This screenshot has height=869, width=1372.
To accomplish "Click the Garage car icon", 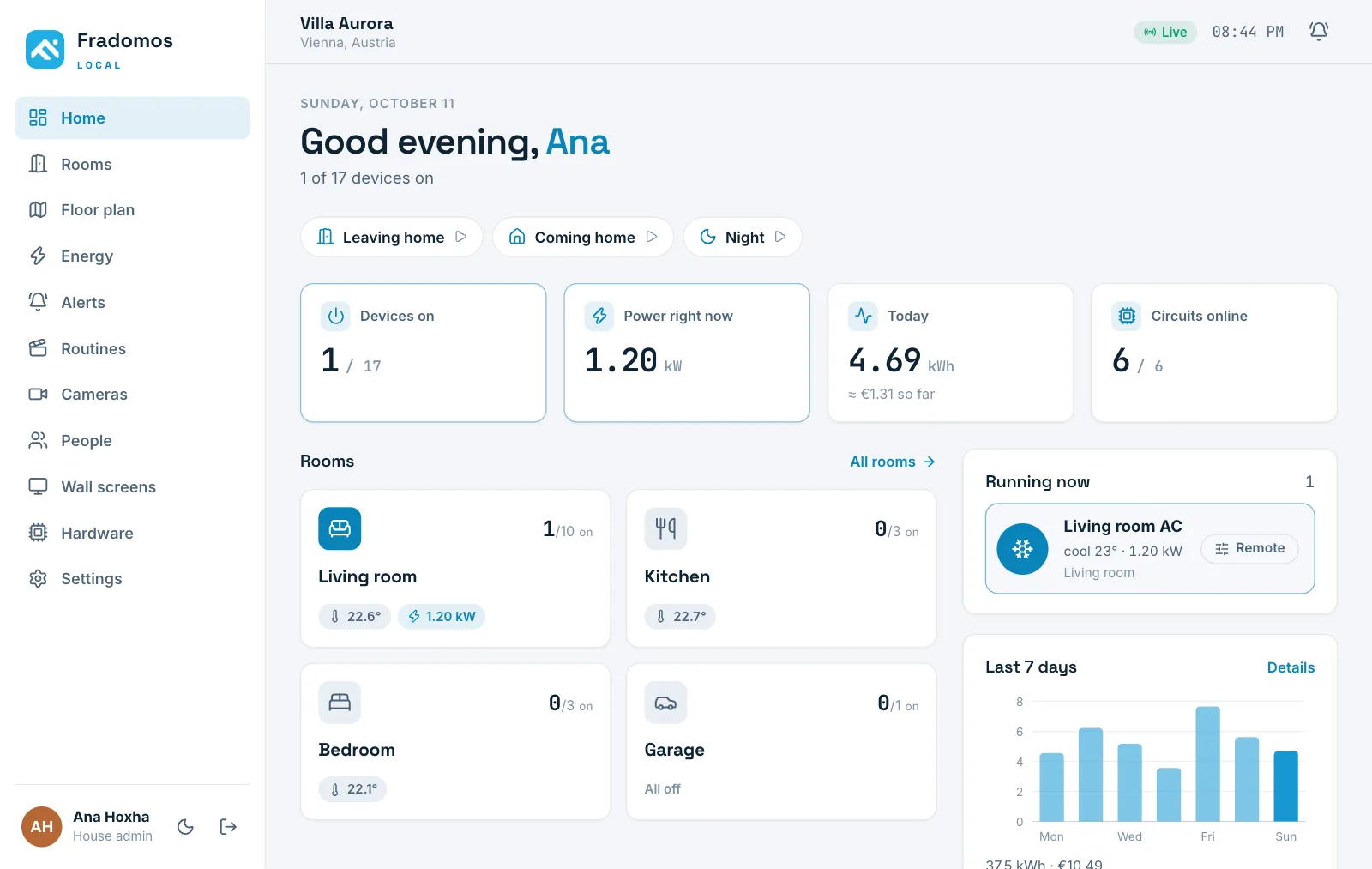I will 665,703.
